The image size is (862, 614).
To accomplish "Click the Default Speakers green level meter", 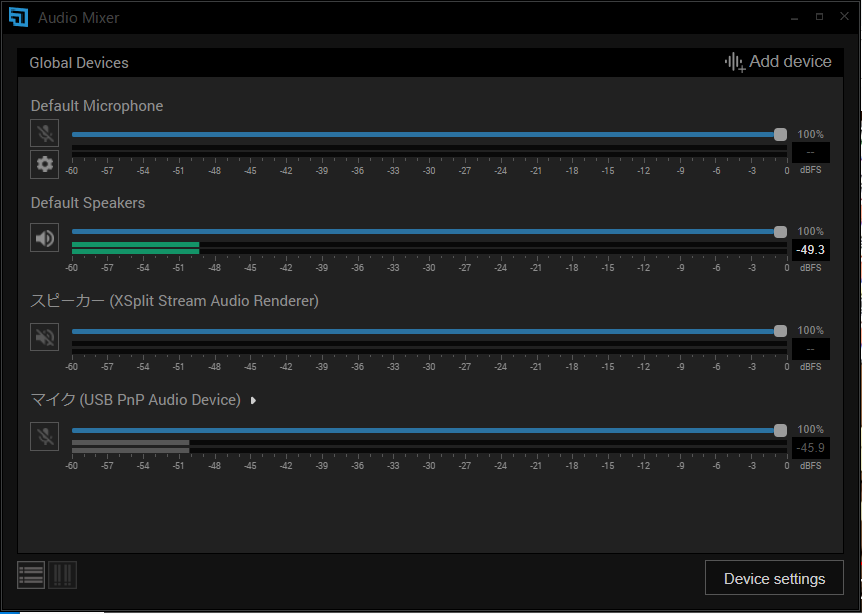I will pyautogui.click(x=135, y=248).
